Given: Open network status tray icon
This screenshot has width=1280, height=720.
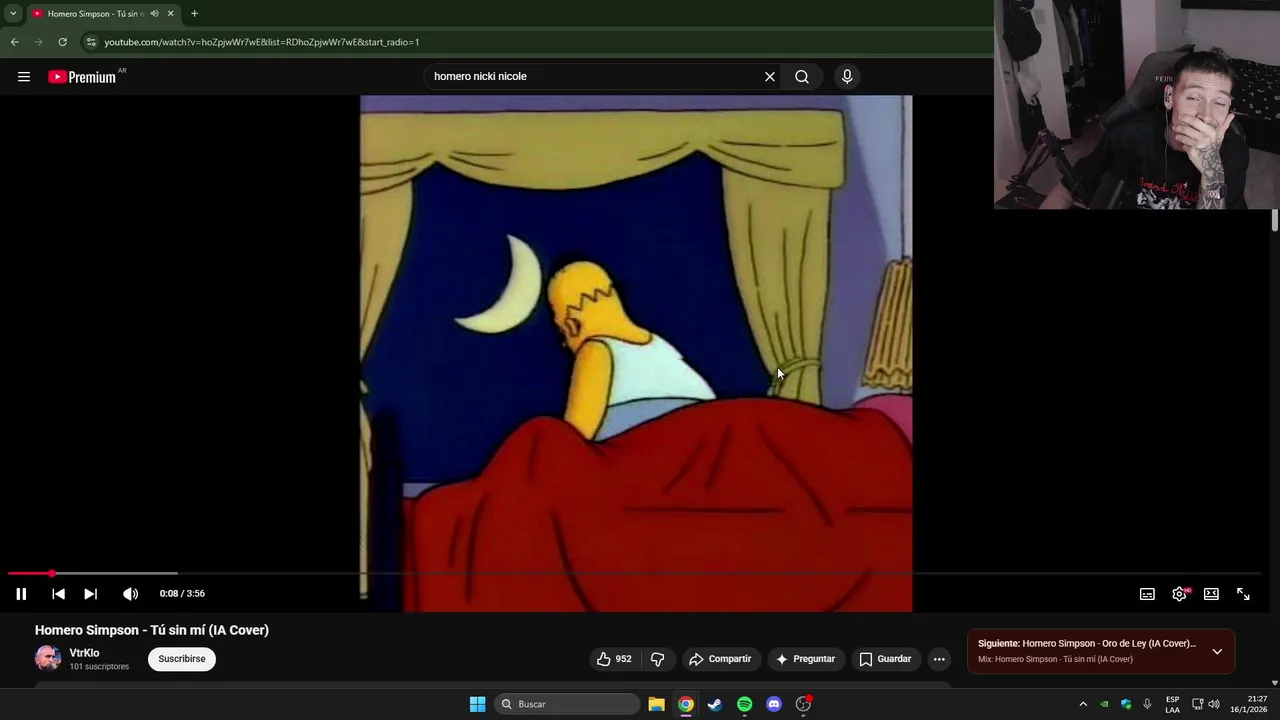Looking at the screenshot, I should [1197, 704].
